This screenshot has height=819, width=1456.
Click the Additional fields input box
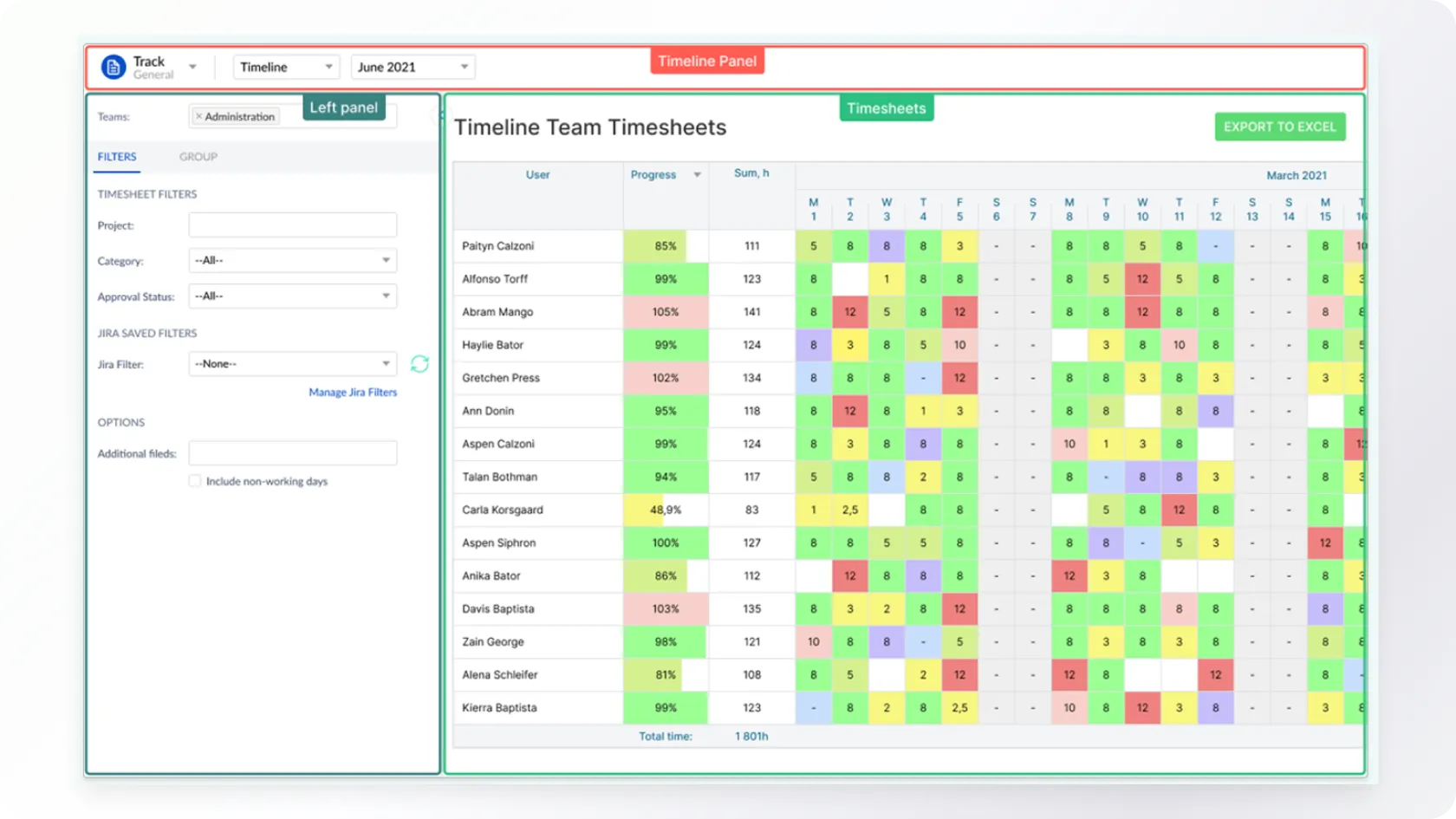click(292, 453)
